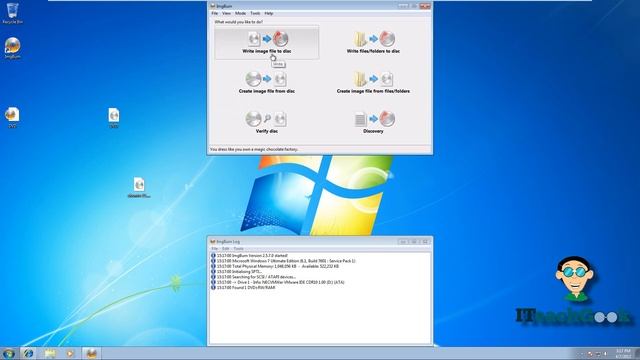Open the File menu in ImgBurn main window

[215, 13]
